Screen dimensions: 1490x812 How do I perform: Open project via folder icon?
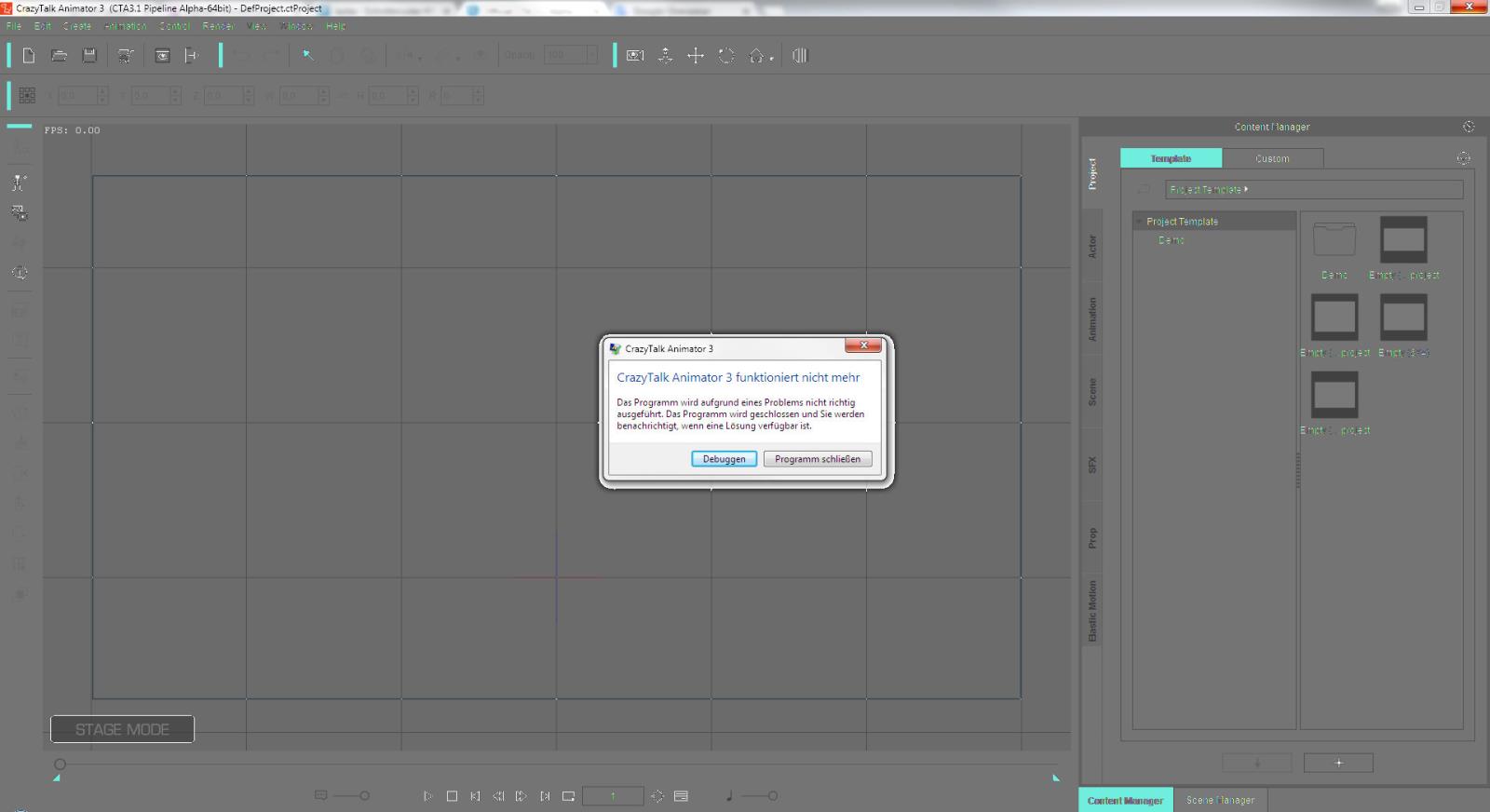(x=59, y=56)
